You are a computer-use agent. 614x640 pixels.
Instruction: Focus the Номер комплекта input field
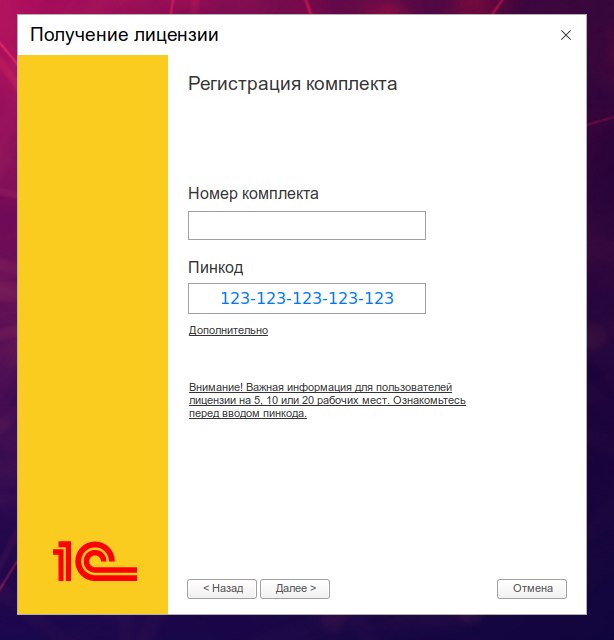(307, 225)
